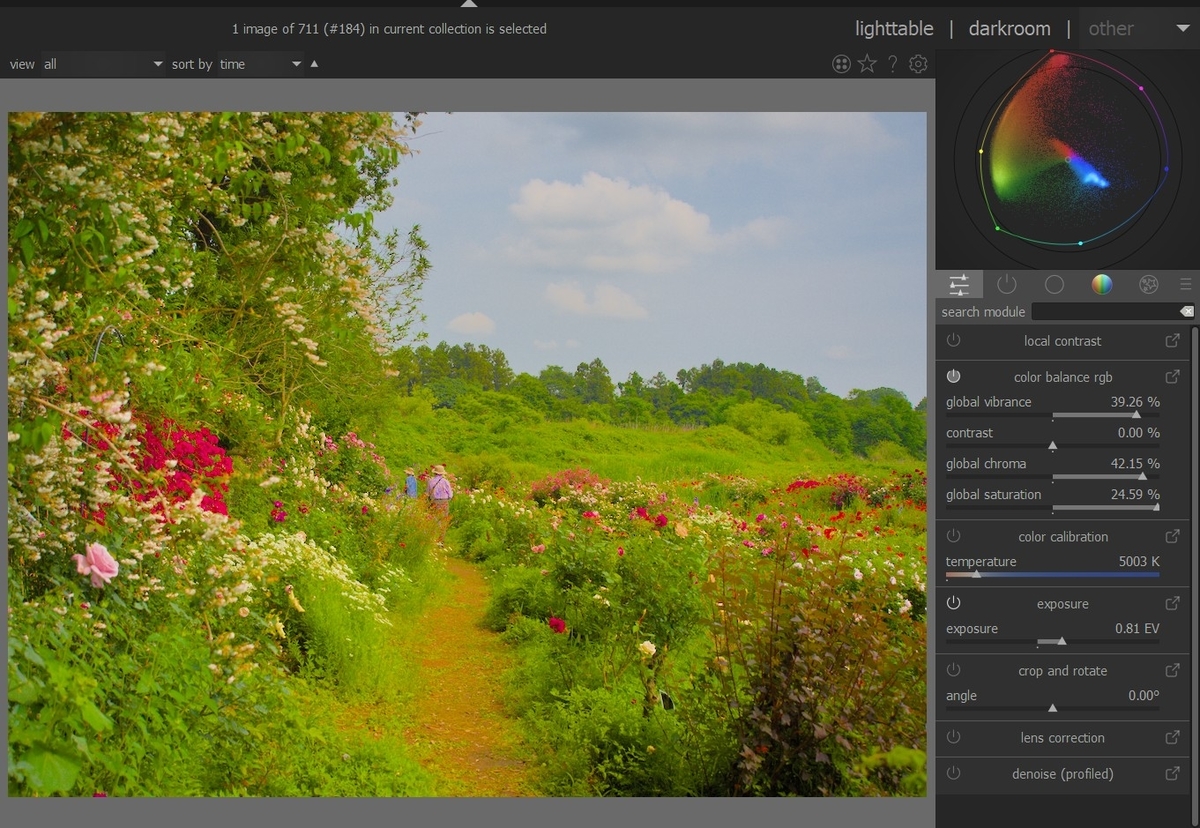The image size is (1200, 828).
Task: Click the star overlays icon
Action: 867,64
